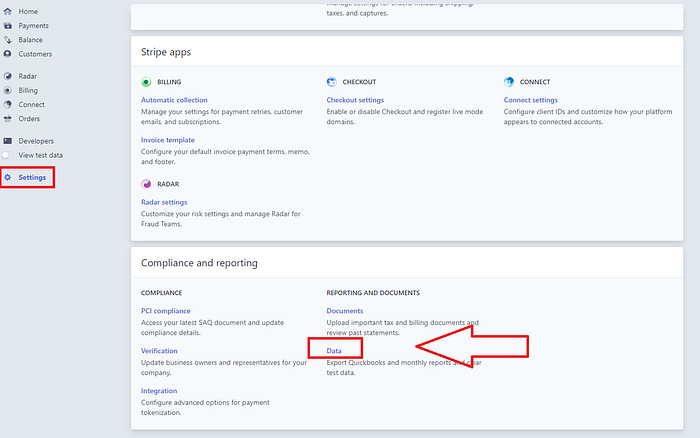Click the Radar icon in sidebar
This screenshot has width=700, height=438.
[8, 76]
